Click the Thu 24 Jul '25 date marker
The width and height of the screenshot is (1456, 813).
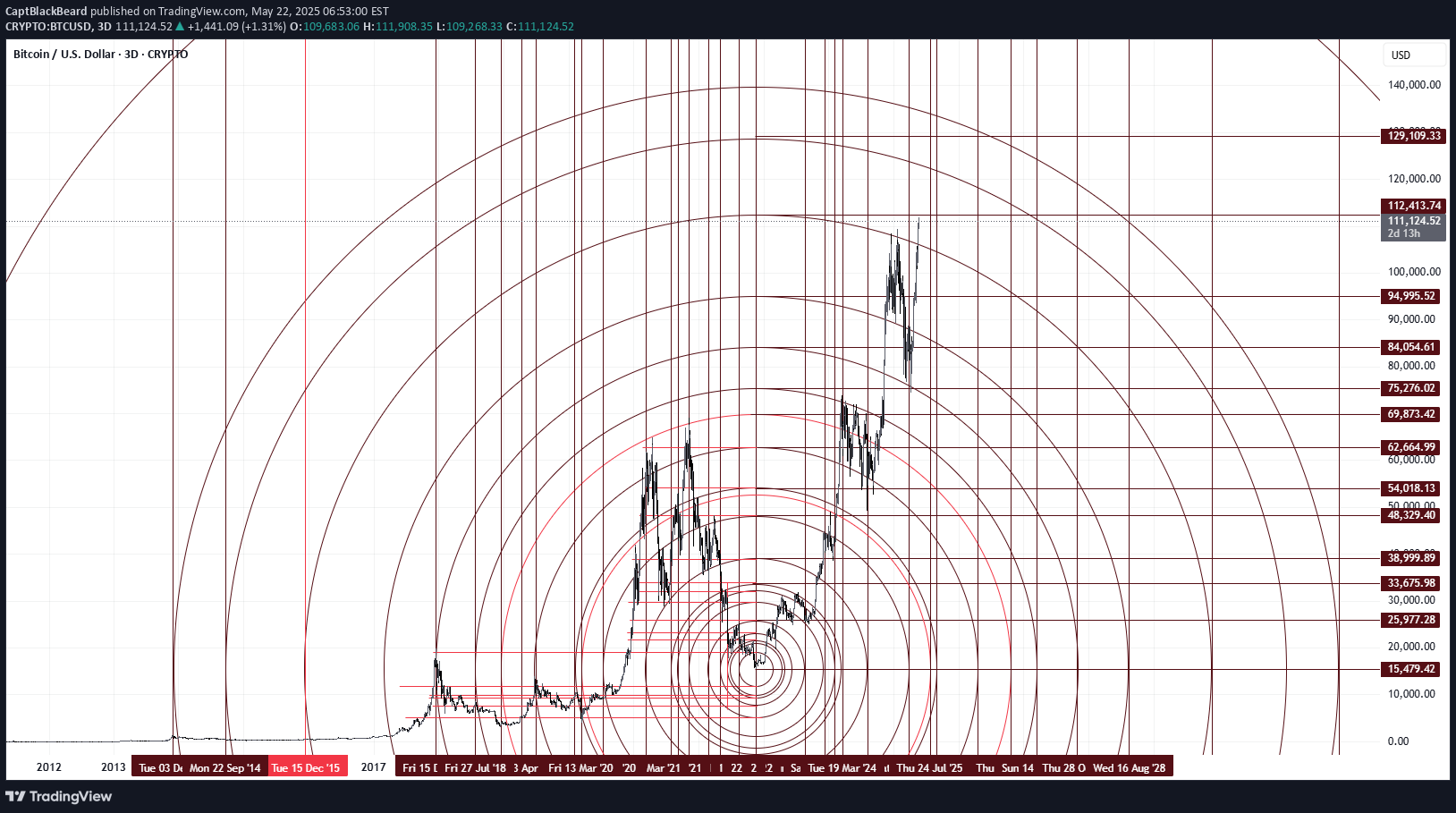click(928, 766)
